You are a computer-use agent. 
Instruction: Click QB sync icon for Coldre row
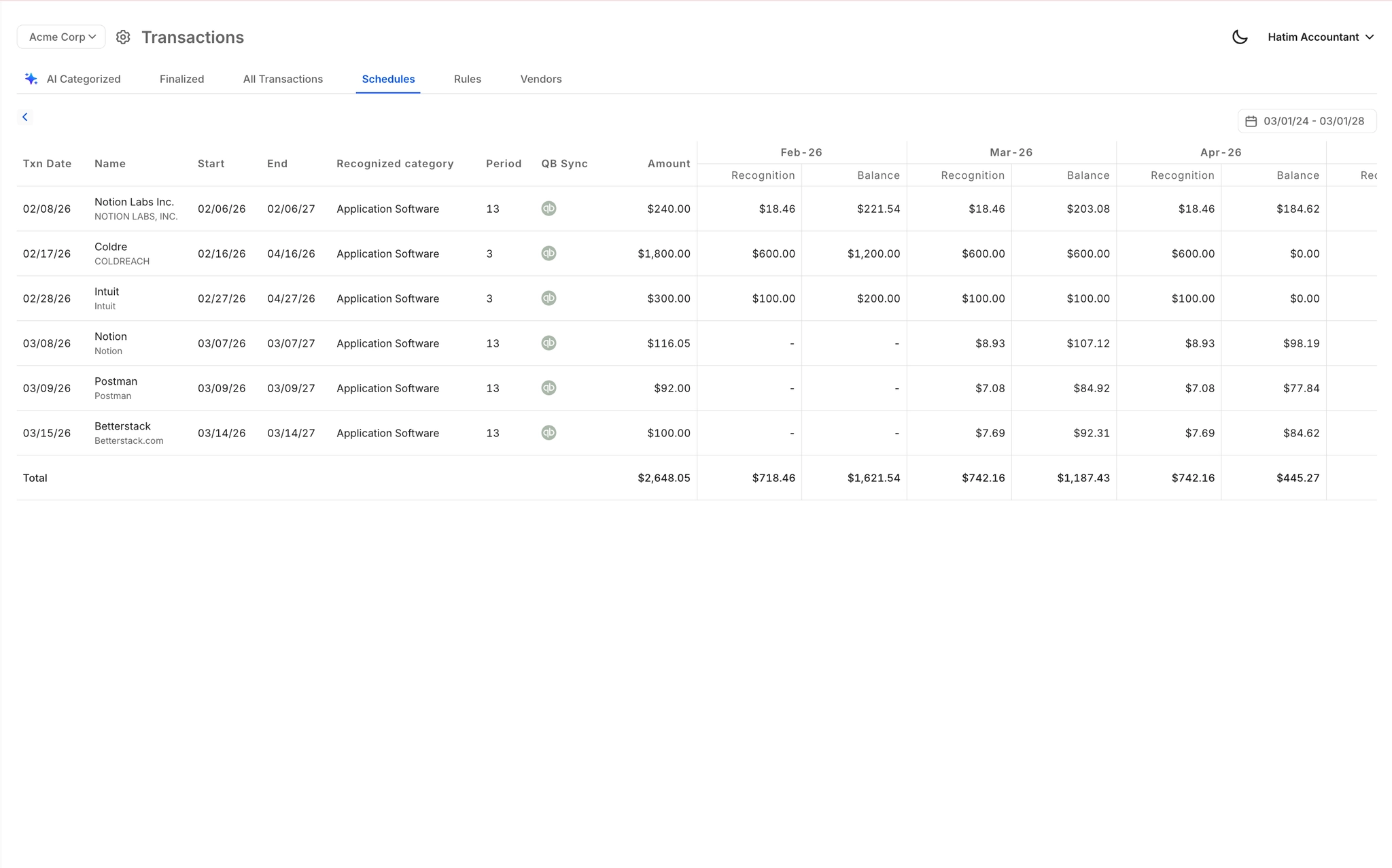[x=549, y=254]
